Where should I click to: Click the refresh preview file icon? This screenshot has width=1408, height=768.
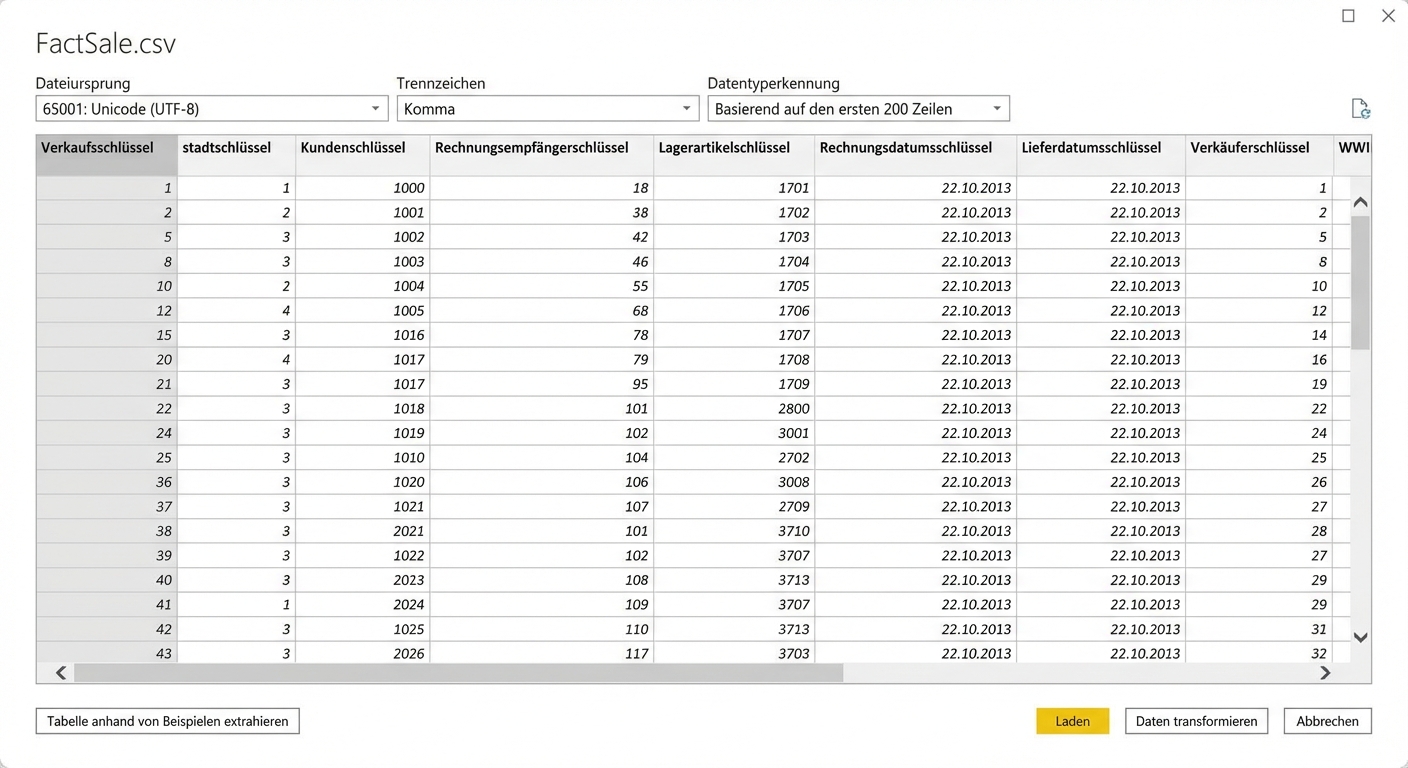coord(1360,109)
